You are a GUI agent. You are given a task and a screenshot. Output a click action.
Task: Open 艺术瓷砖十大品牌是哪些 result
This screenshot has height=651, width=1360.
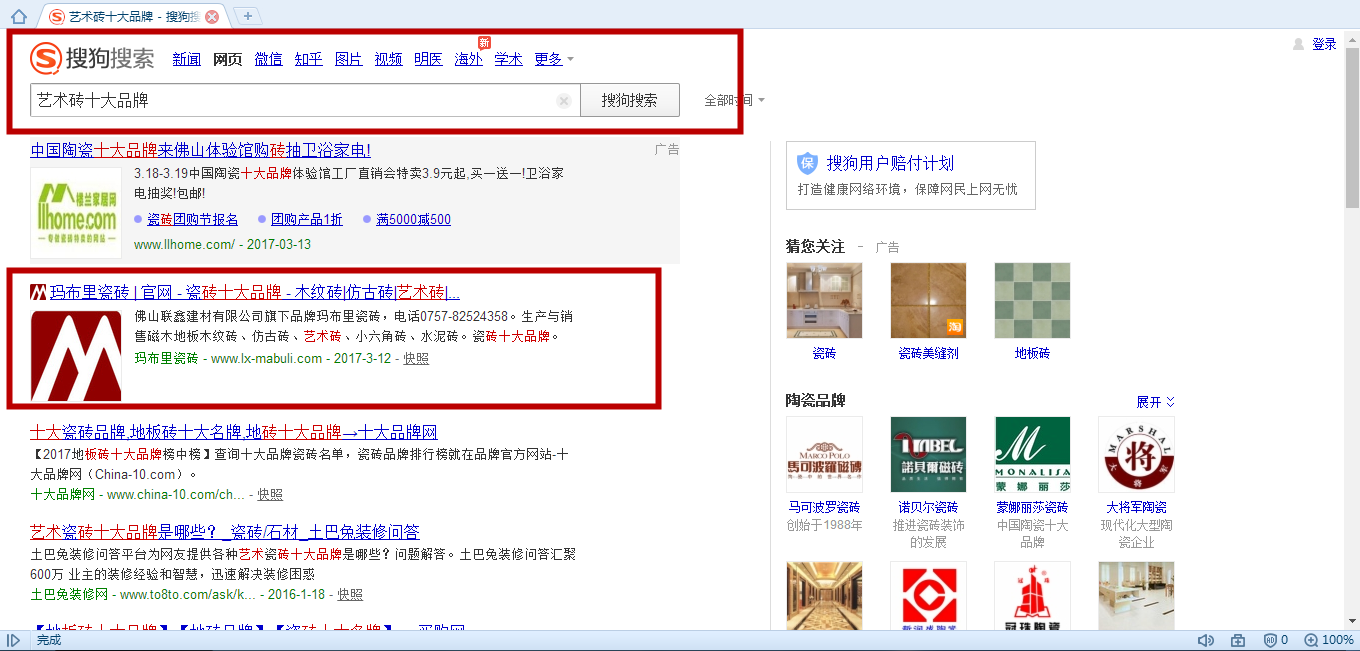coord(225,532)
